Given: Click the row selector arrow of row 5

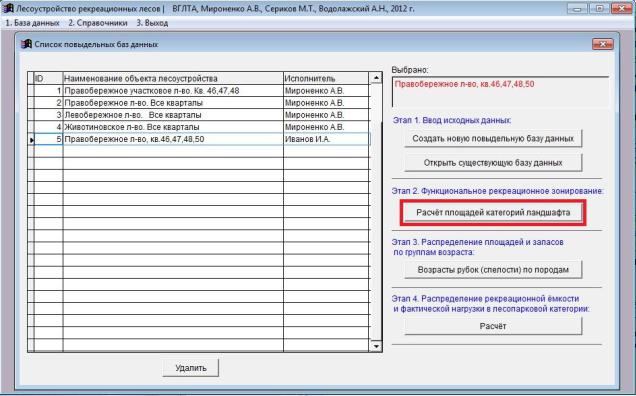Looking at the screenshot, I should (31, 140).
